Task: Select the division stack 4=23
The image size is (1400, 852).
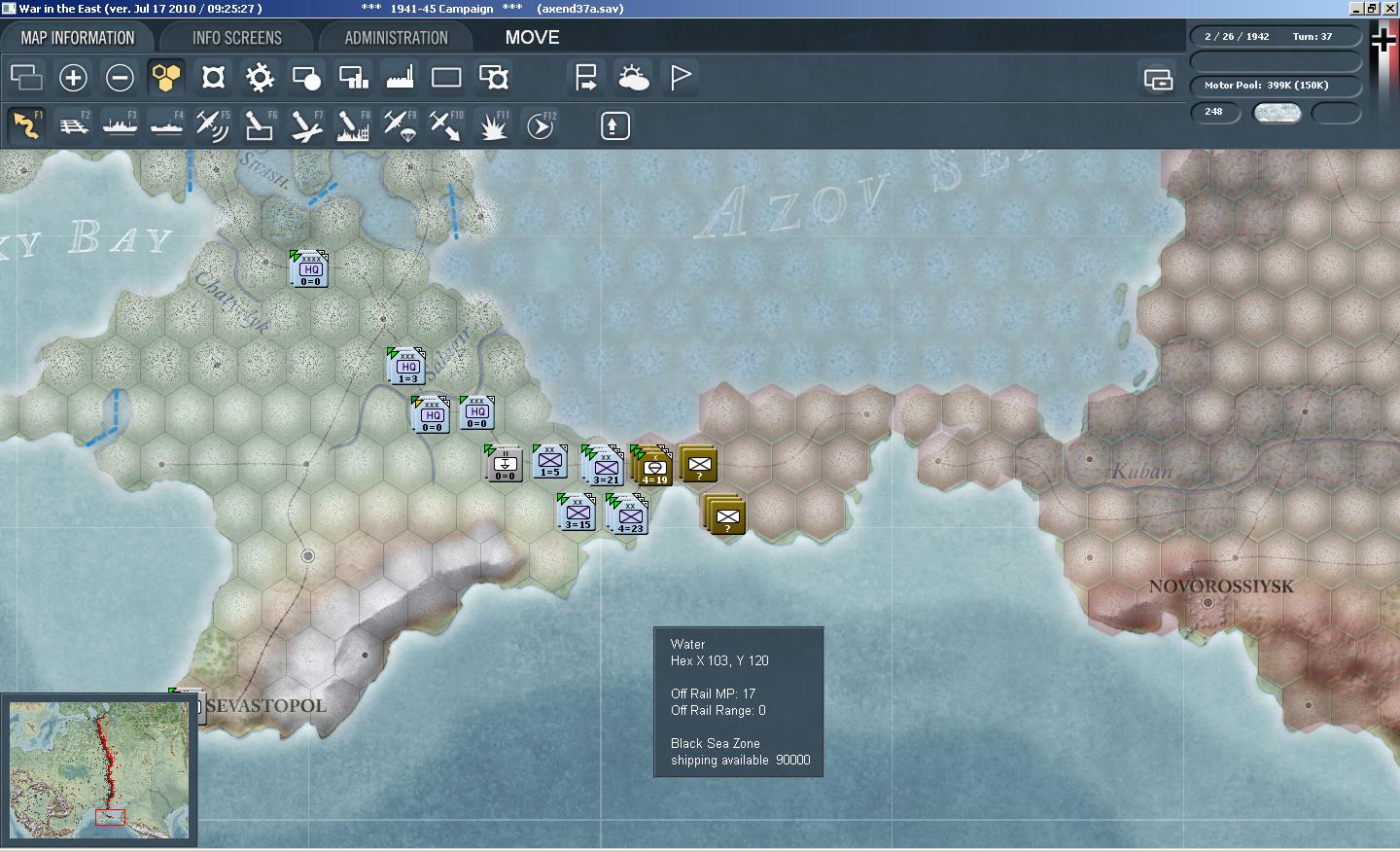Action: [x=628, y=515]
